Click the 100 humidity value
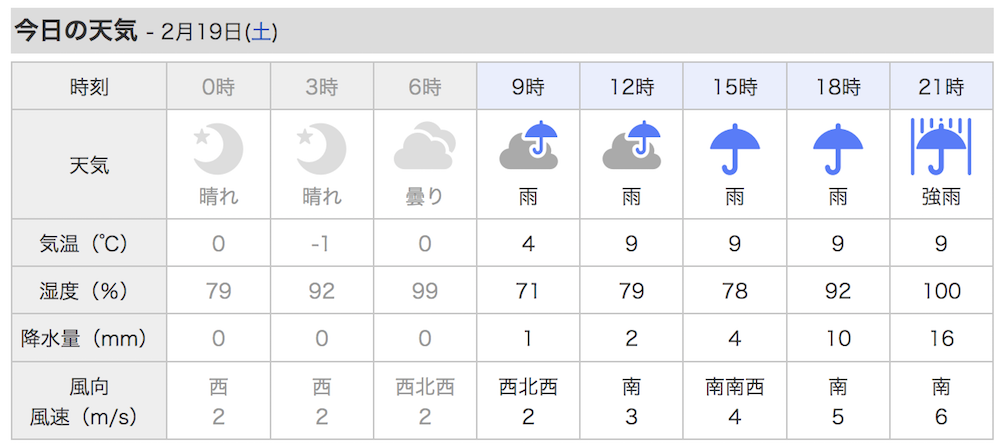The height and width of the screenshot is (447, 1000). pos(941,291)
